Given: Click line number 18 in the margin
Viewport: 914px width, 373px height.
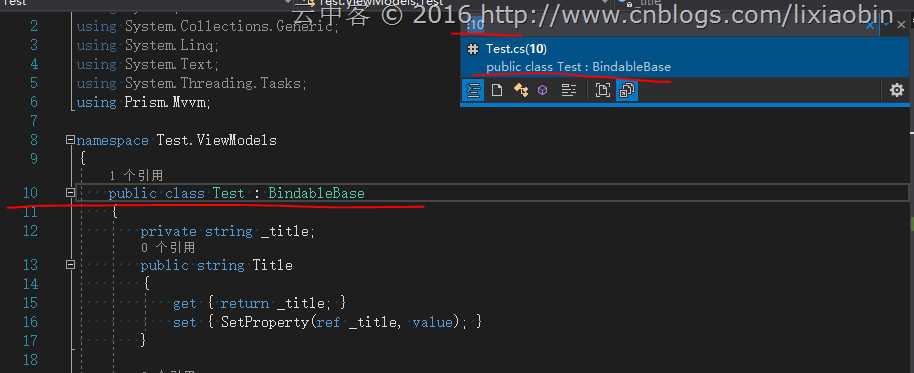Looking at the screenshot, I should point(30,360).
